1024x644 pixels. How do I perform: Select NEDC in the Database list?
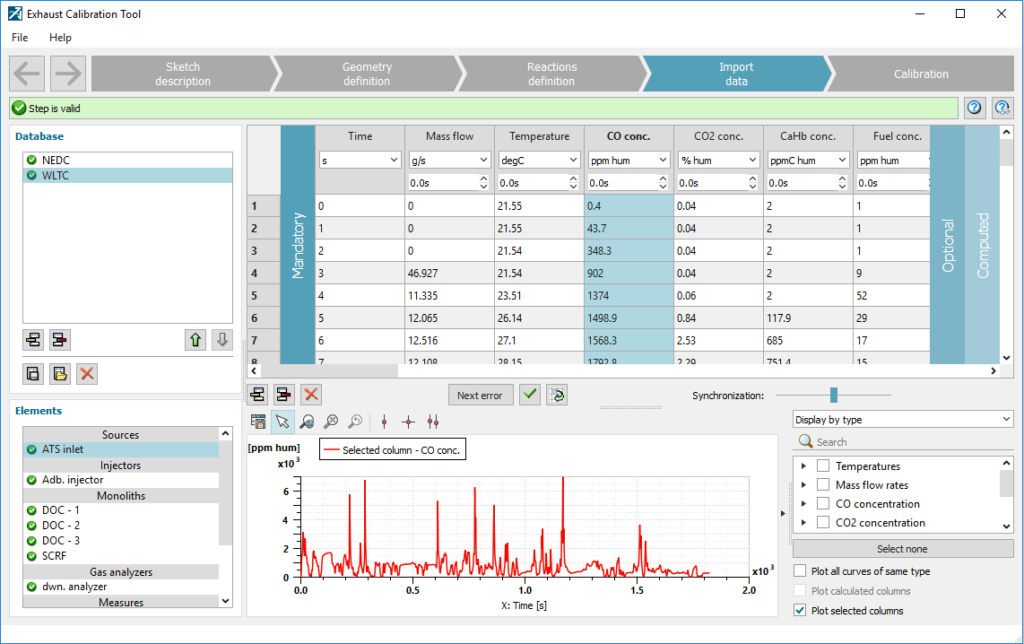click(x=56, y=160)
